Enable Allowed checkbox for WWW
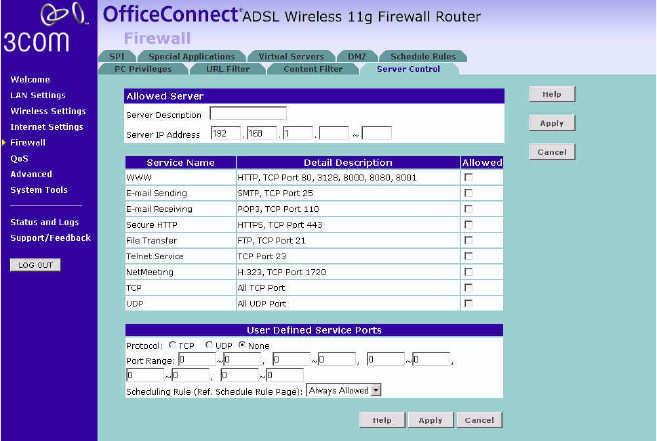Screen dimensions: 657x441 tap(468, 177)
